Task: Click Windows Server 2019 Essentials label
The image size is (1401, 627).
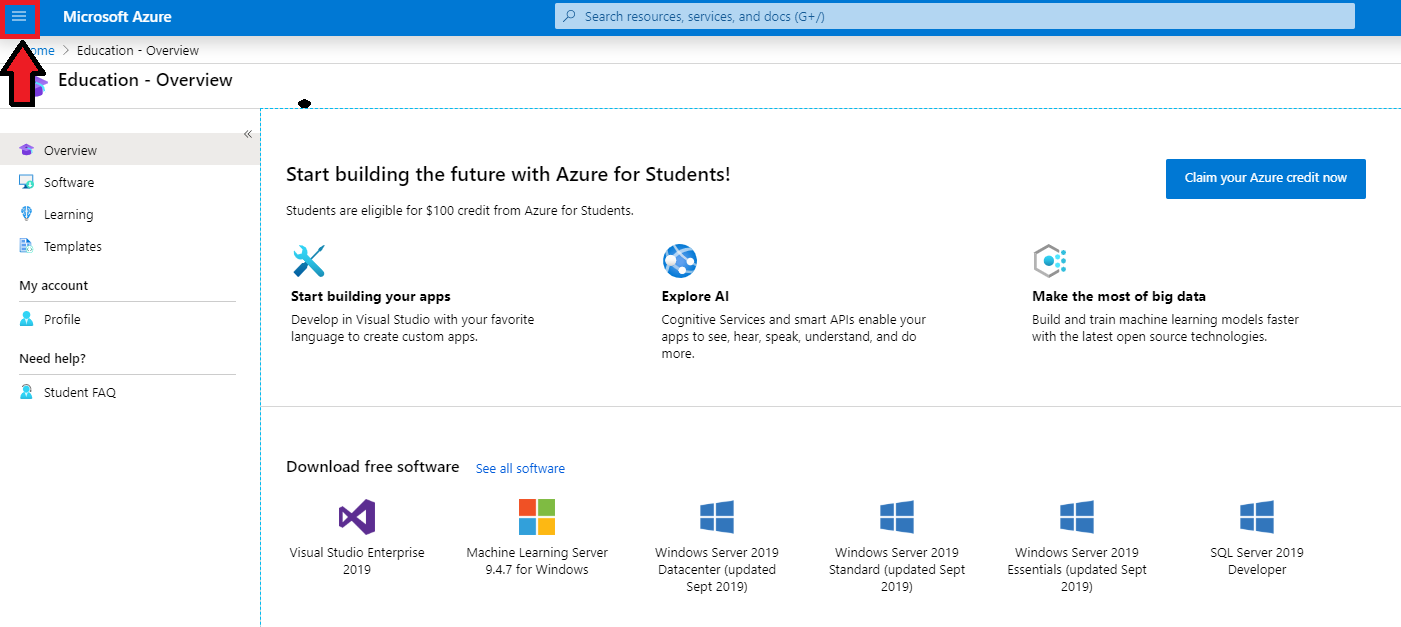Action: [x=1077, y=569]
